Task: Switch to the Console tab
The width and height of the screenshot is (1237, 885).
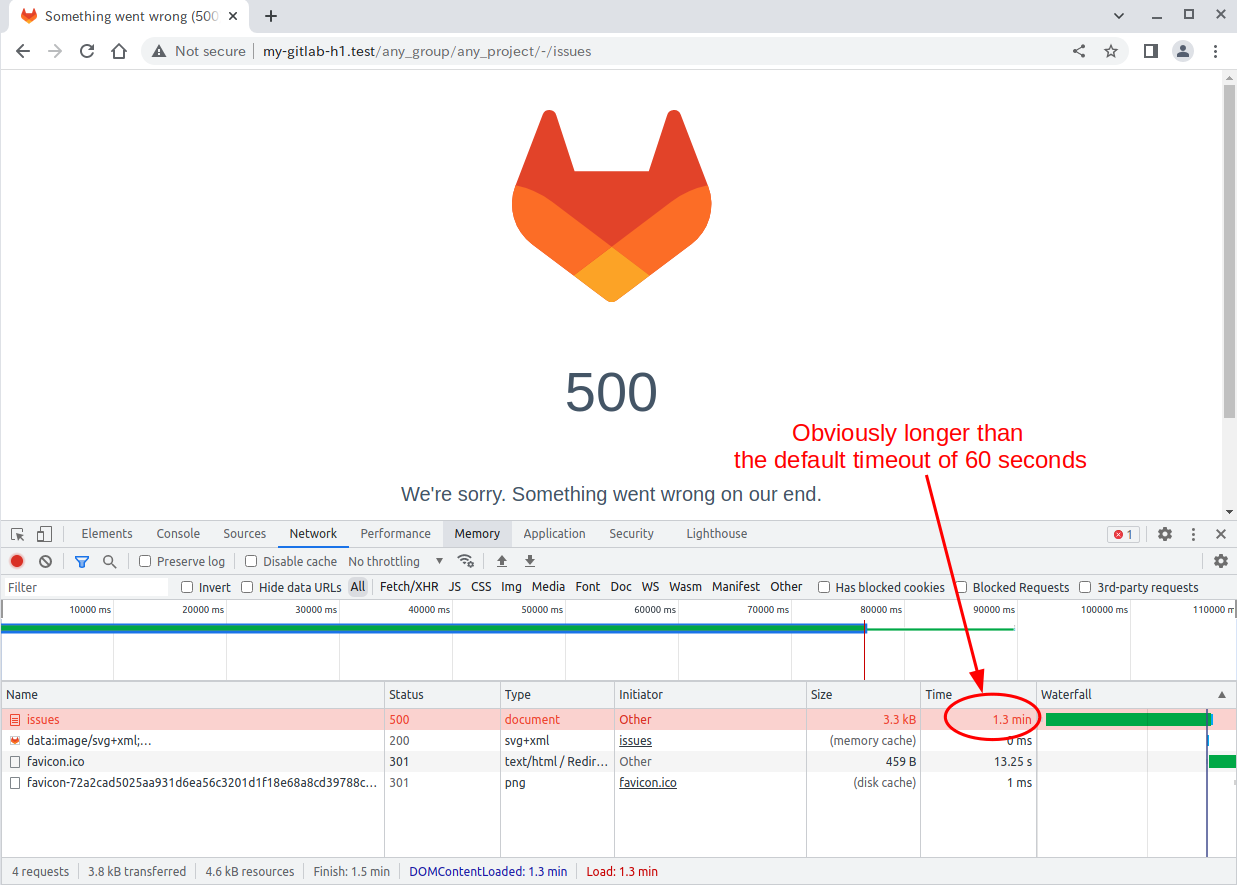Action: click(178, 534)
